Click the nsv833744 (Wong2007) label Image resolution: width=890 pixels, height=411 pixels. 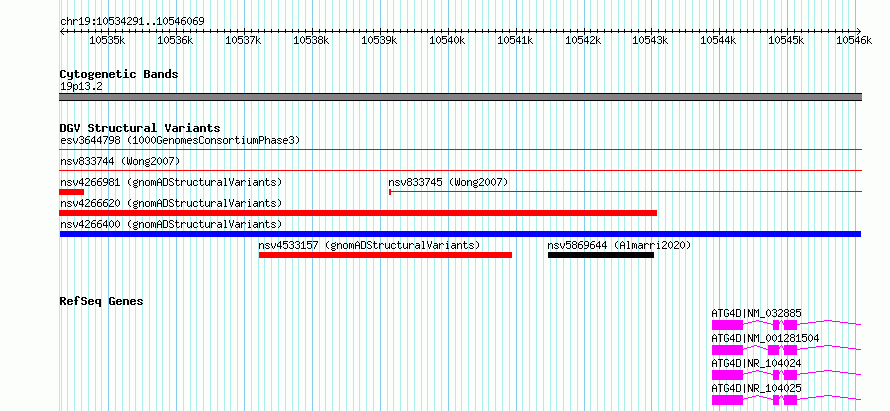(x=120, y=161)
